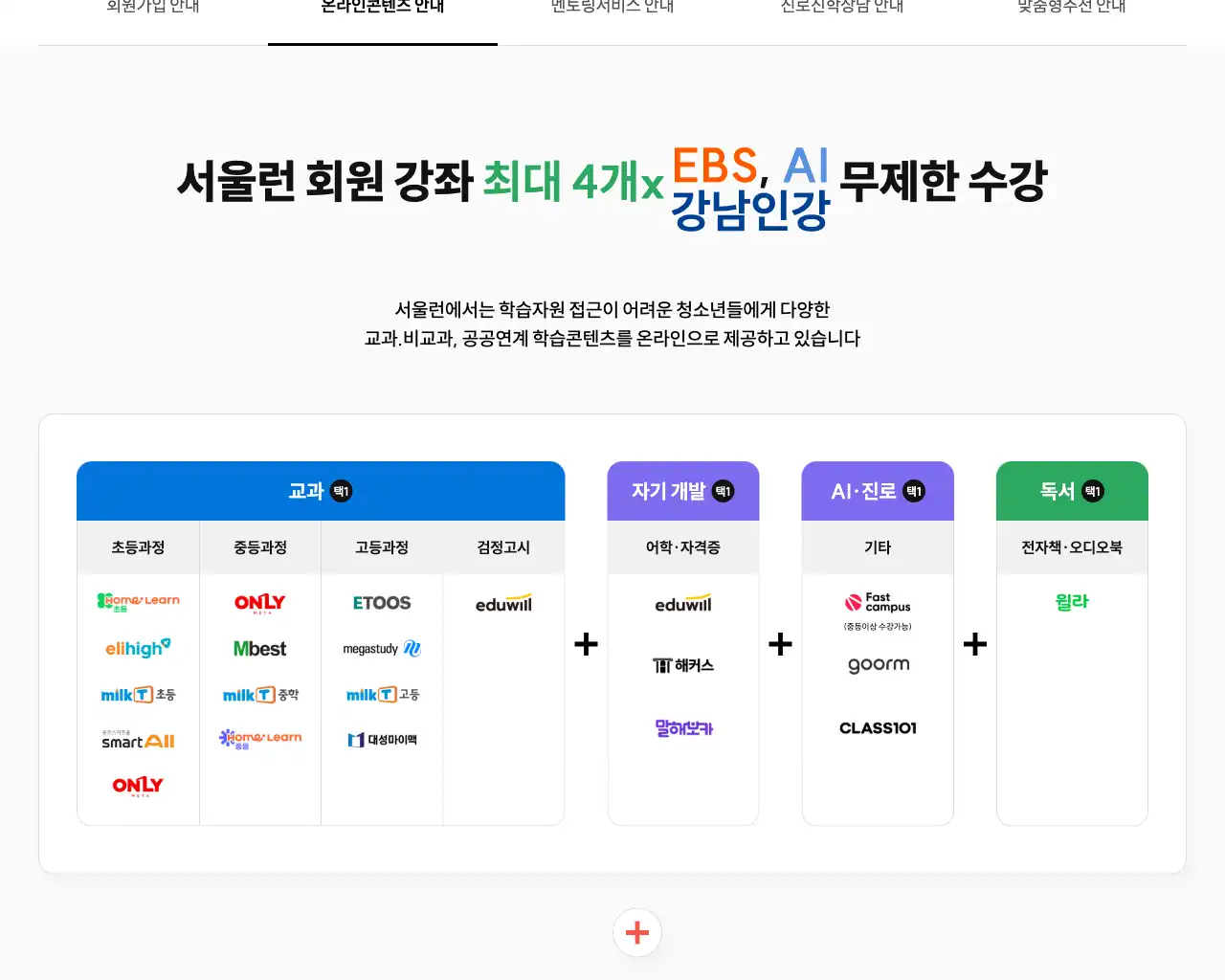This screenshot has height=980, width=1225.
Task: Click the 검정고시 column heading
Action: pos(503,547)
